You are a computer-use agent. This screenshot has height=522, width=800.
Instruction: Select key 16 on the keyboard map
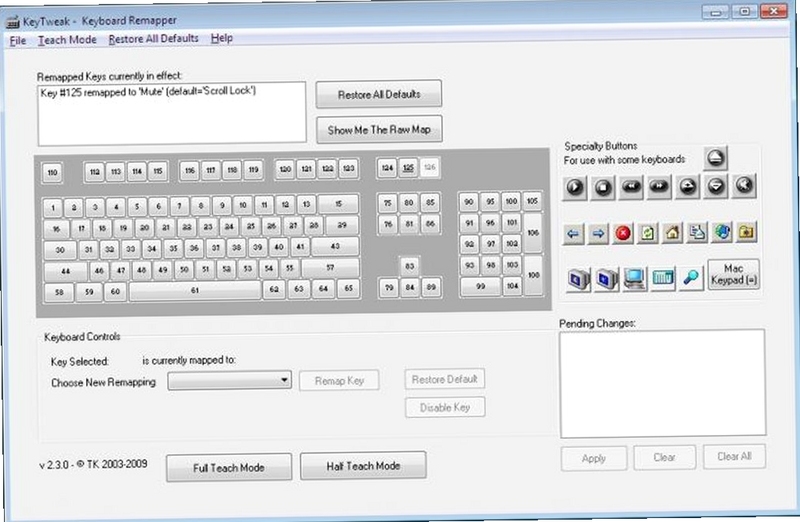tap(56, 229)
